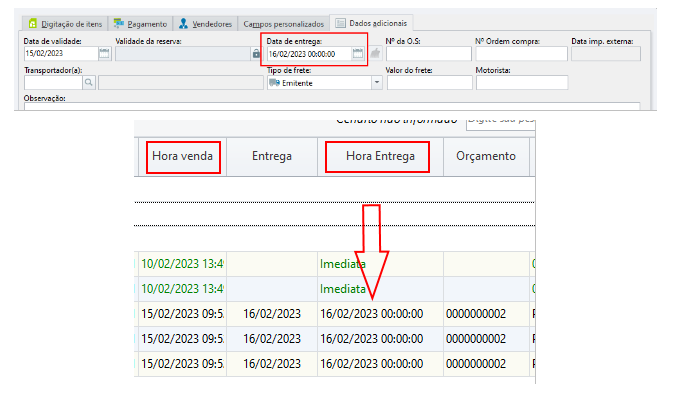Image resolution: width=674 pixels, height=406 pixels.
Task: Open calendar for Data de validade
Action: [x=104, y=54]
